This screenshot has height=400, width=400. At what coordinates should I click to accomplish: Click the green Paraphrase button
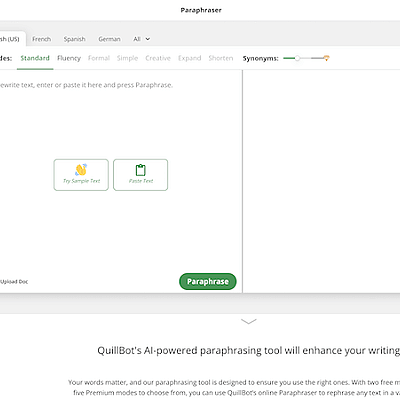click(x=208, y=282)
